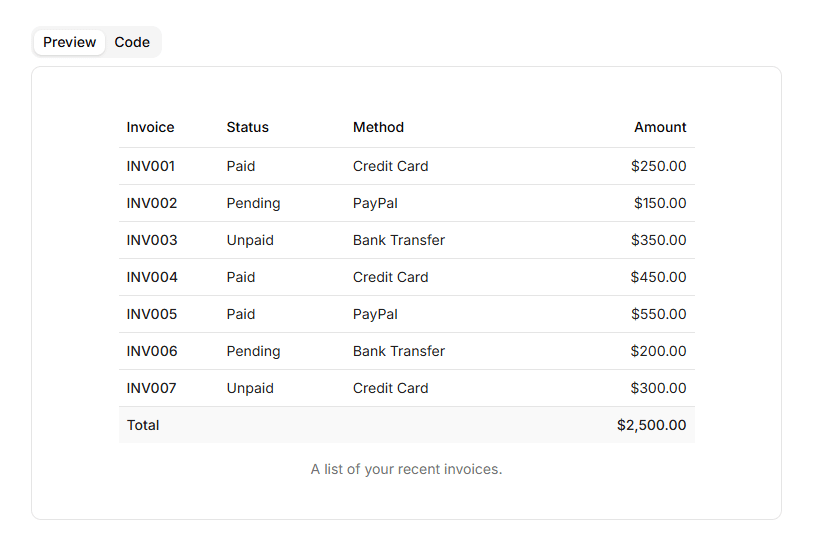Select the $2,500.00 total amount
Image resolution: width=813 pixels, height=550 pixels.
click(x=651, y=425)
